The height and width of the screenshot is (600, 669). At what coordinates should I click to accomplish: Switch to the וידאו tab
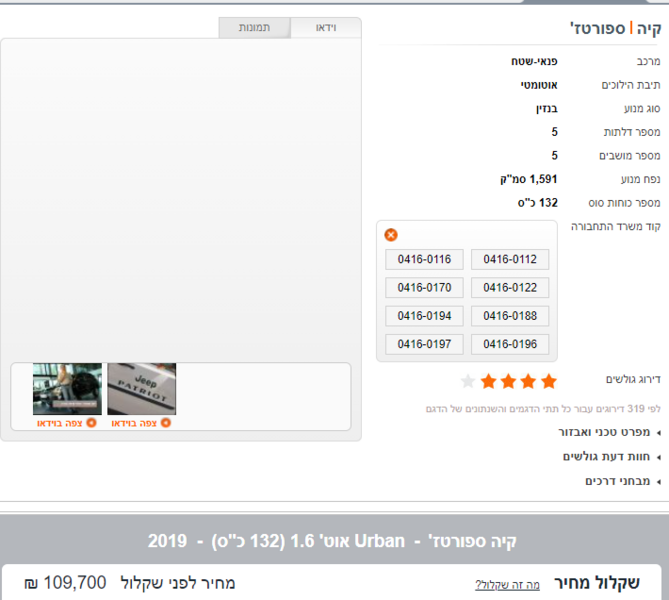(326, 28)
